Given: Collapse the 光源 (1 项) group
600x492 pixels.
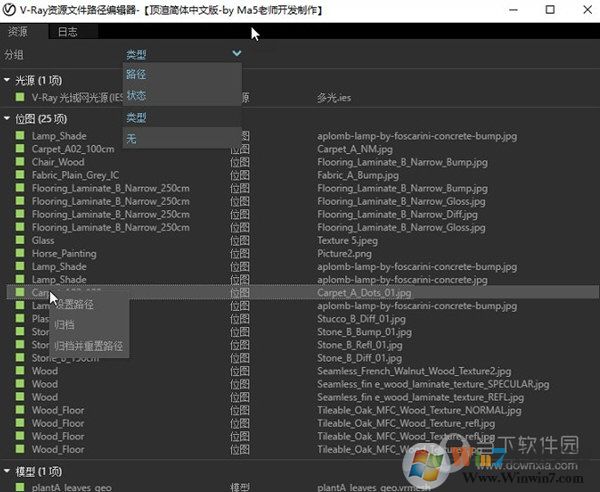Looking at the screenshot, I should [7, 80].
